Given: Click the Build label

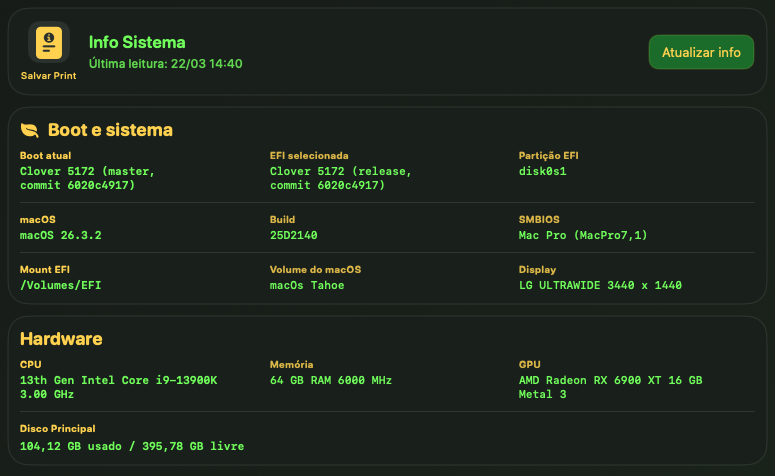Looking at the screenshot, I should (282, 219).
